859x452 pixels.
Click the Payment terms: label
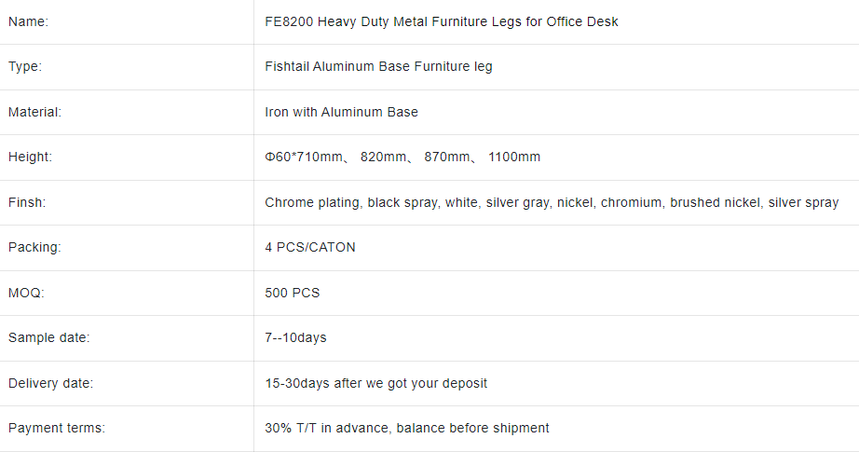coord(56,428)
